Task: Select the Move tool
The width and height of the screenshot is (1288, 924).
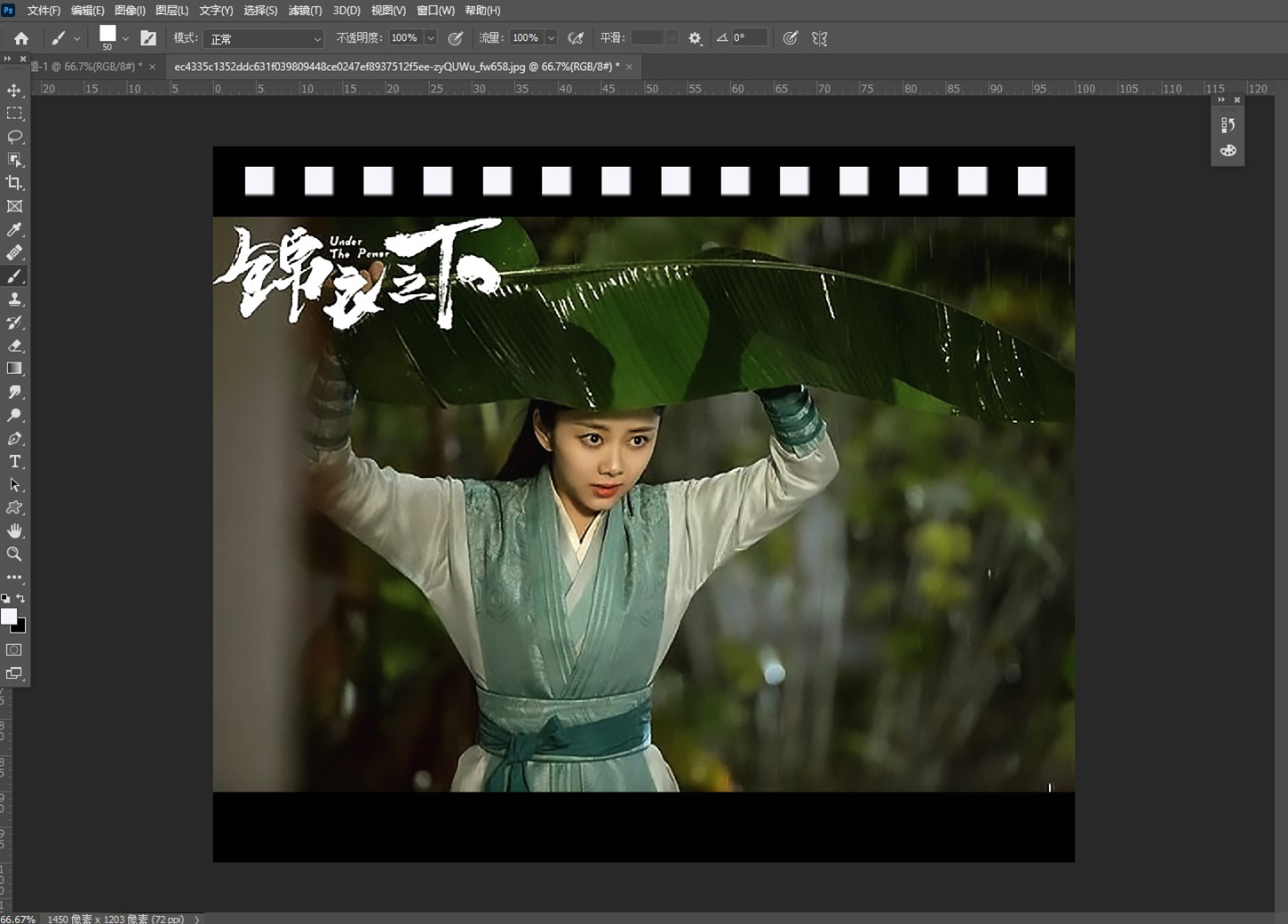Action: (14, 91)
